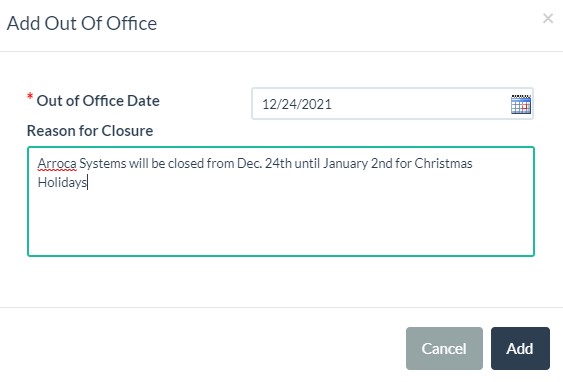This screenshot has width=563, height=382.
Task: Cancel the out of office entry
Action: coord(444,348)
